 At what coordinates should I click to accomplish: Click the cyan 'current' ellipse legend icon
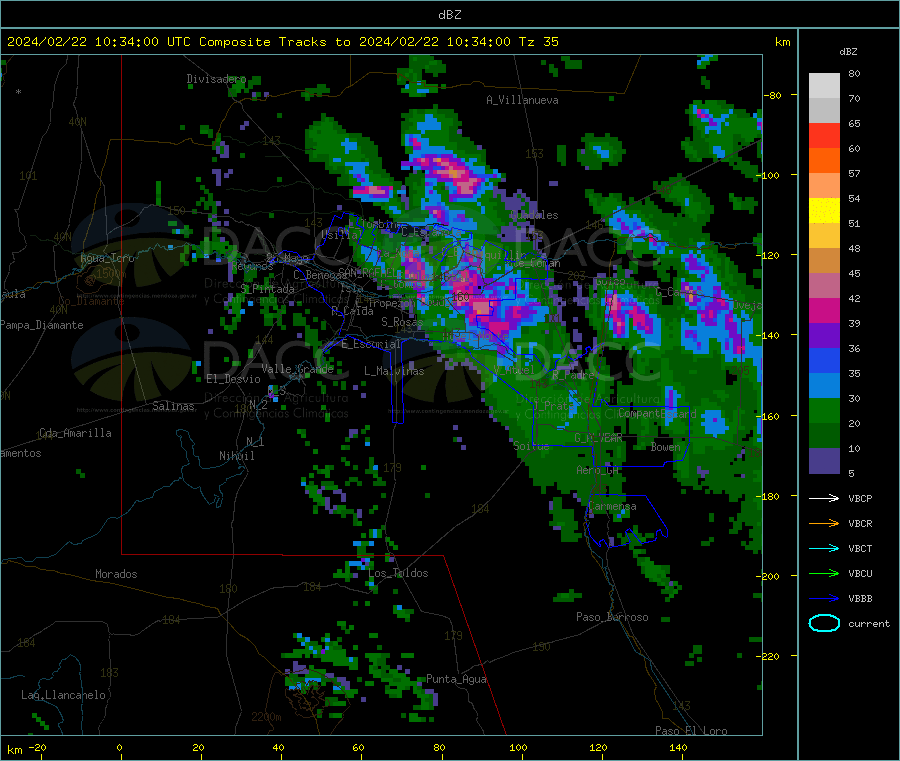[824, 623]
